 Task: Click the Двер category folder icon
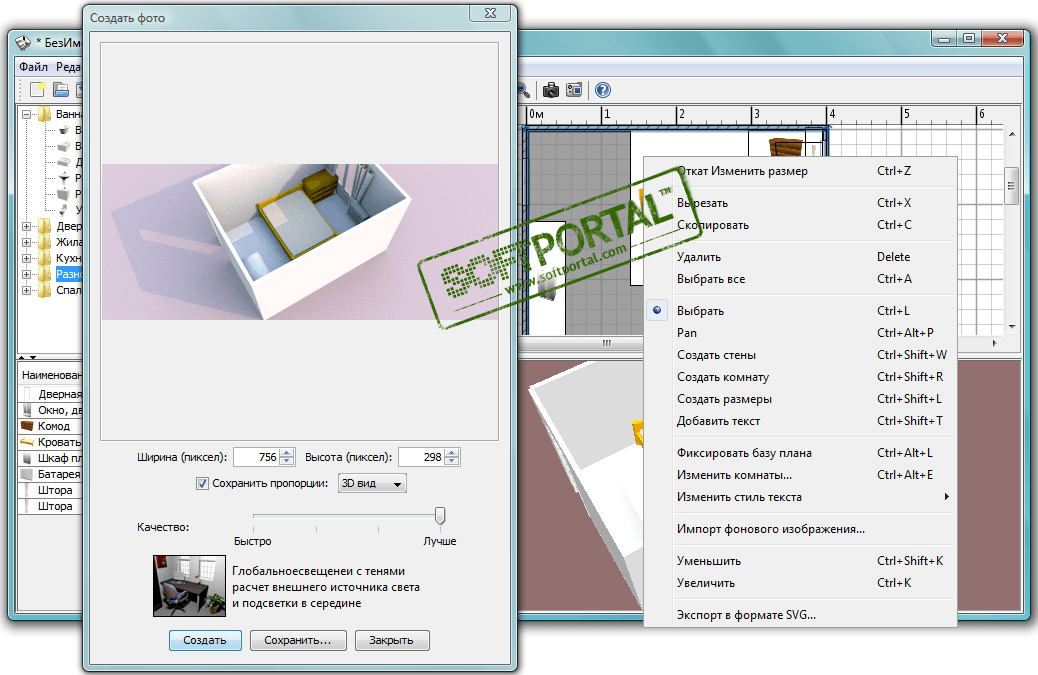[x=44, y=226]
